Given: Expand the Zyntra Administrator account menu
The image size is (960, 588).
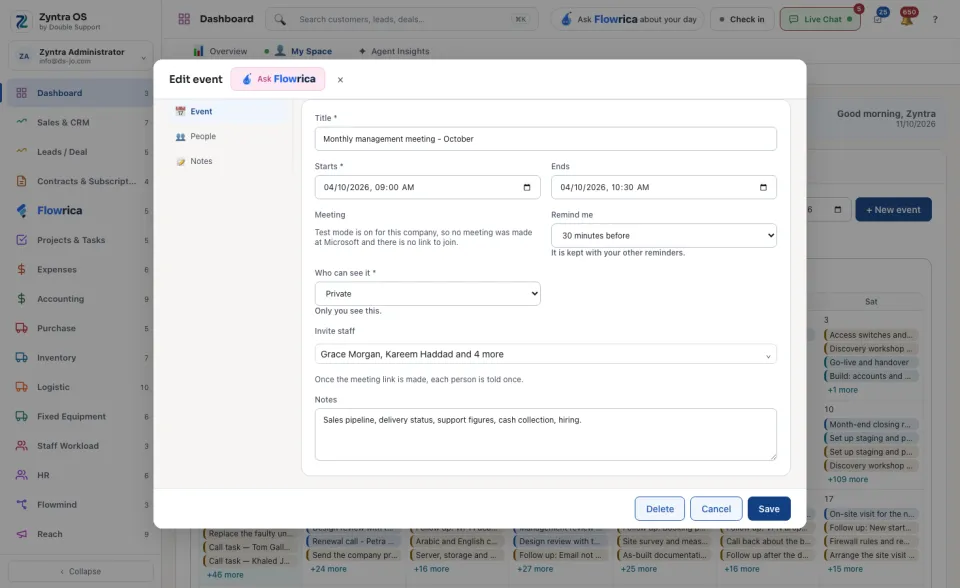Looking at the screenshot, I should point(81,56).
